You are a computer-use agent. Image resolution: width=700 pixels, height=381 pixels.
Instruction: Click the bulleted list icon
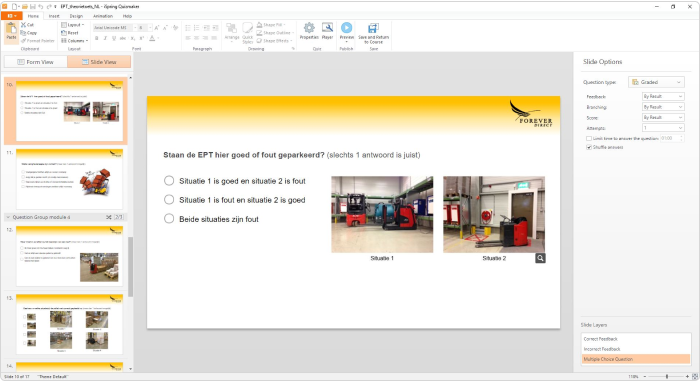(188, 28)
